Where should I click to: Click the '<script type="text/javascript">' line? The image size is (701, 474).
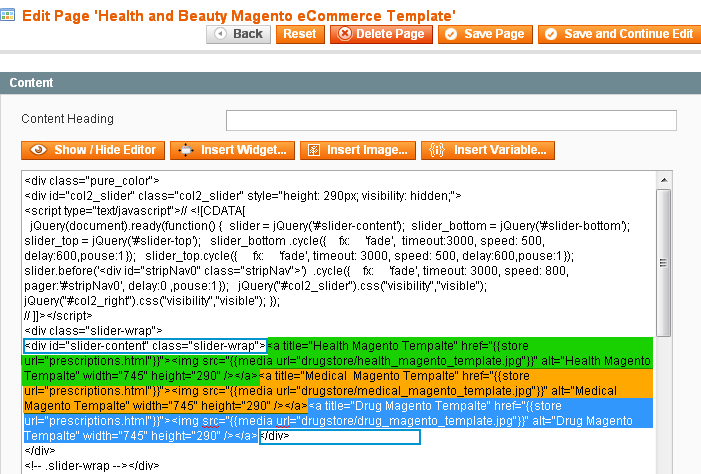pyautogui.click(x=135, y=211)
